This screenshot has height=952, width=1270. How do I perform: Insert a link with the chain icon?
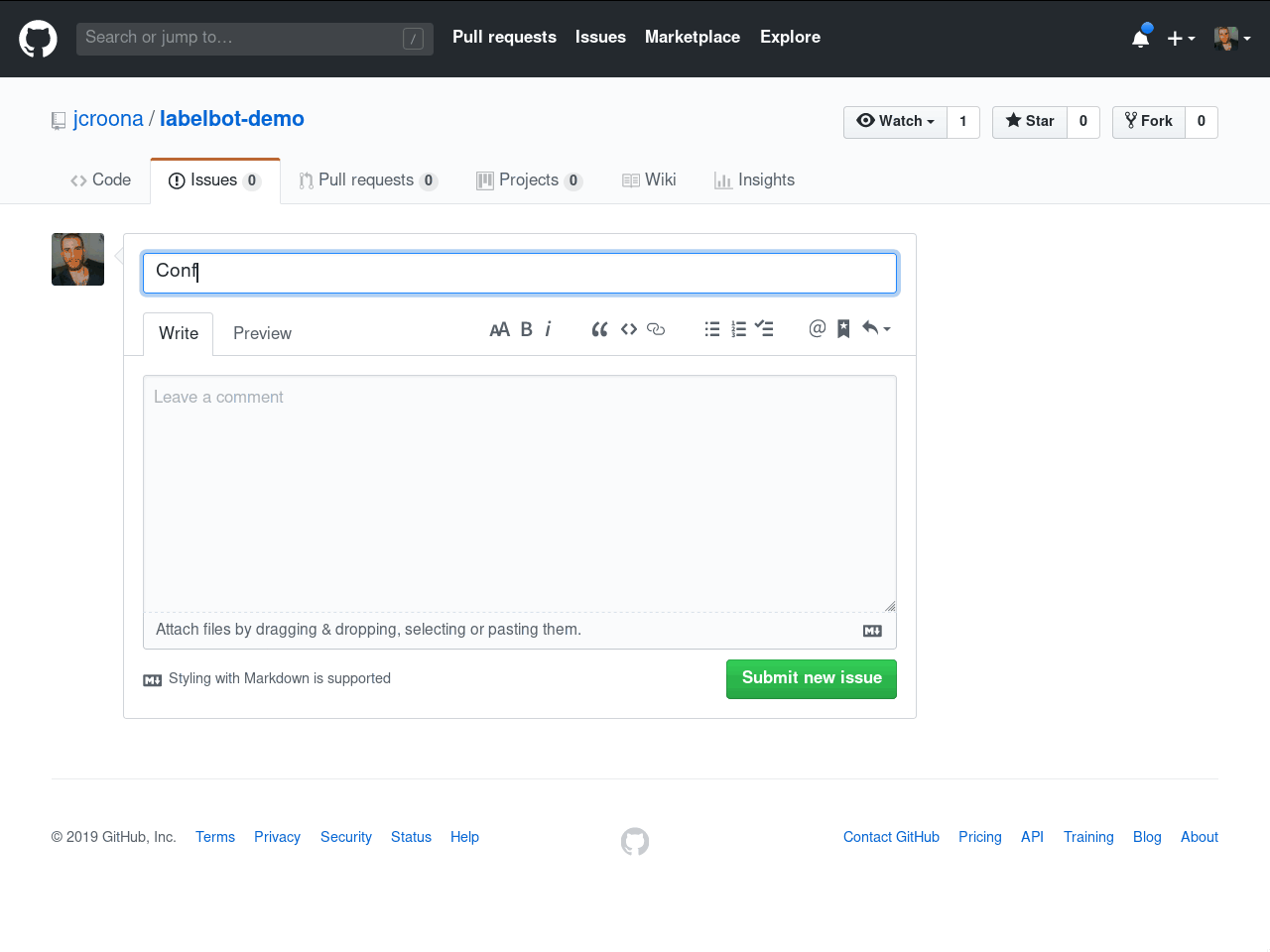(x=656, y=329)
